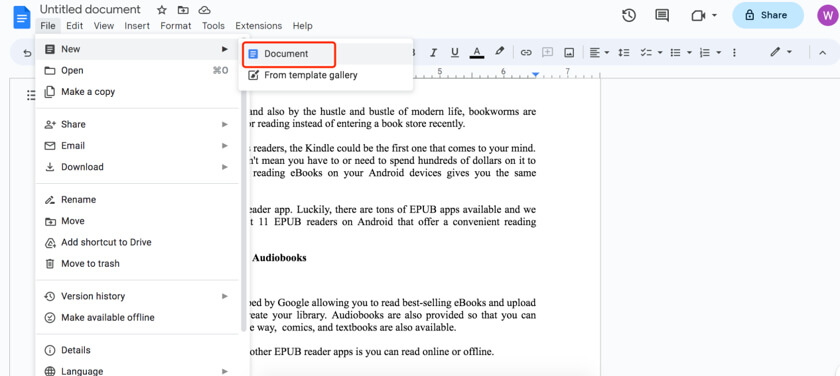The image size is (840, 376).
Task: Choose From template gallery
Action: tap(326, 75)
